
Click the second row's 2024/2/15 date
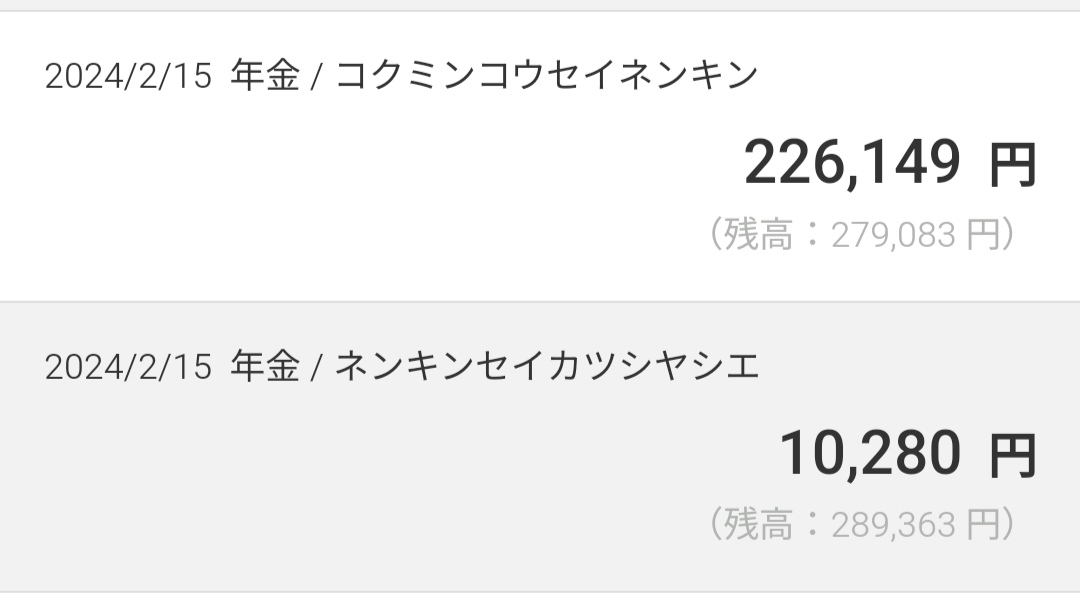click(x=128, y=368)
